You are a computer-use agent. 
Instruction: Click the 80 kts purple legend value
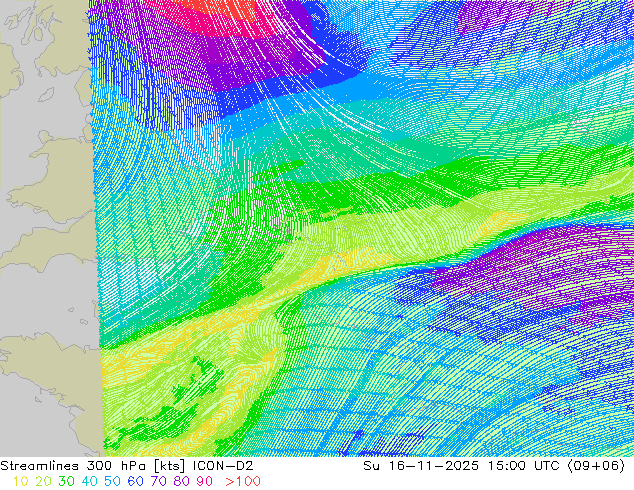[x=182, y=482]
